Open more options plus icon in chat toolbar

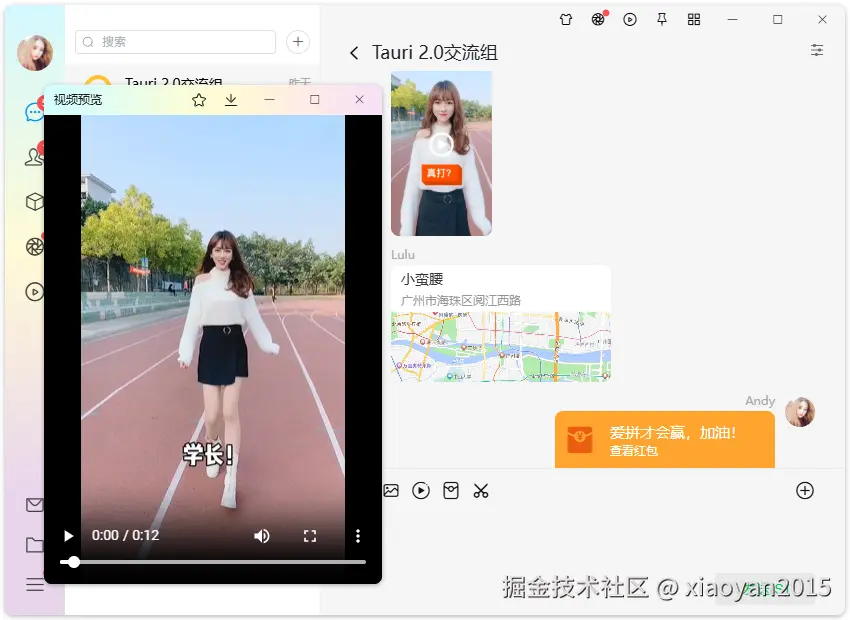(x=805, y=490)
